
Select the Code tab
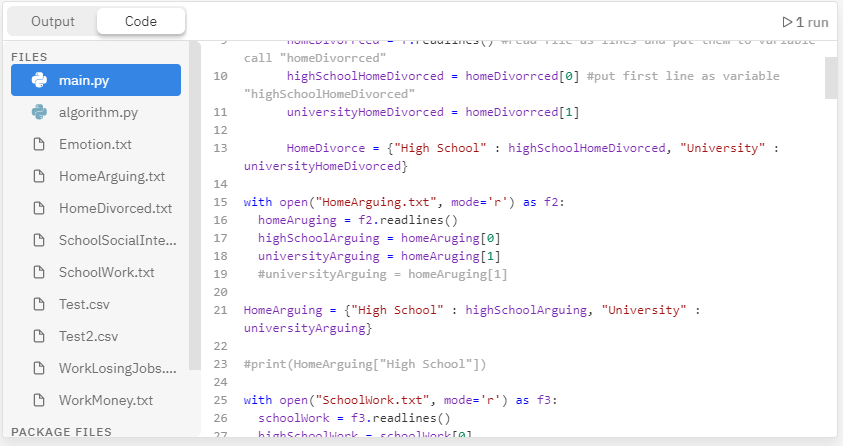point(141,21)
